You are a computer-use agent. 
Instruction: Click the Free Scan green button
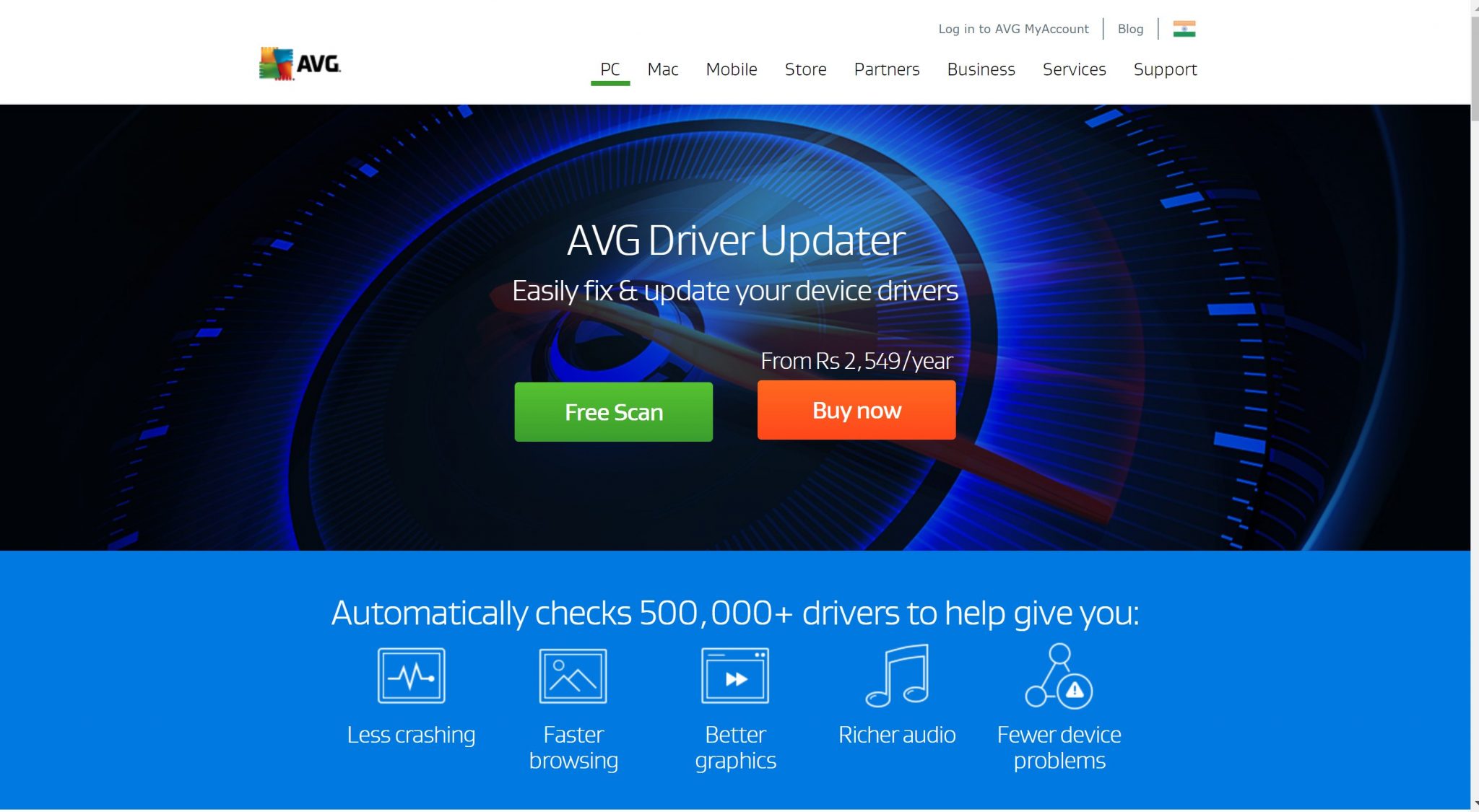point(613,411)
